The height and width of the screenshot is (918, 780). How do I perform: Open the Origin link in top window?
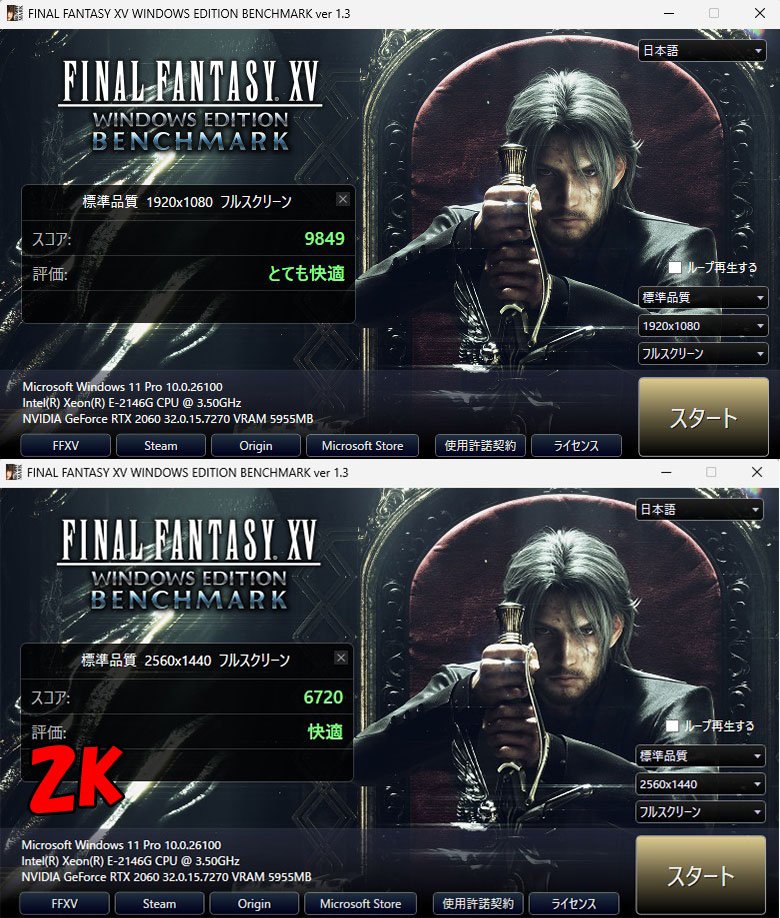pyautogui.click(x=256, y=446)
